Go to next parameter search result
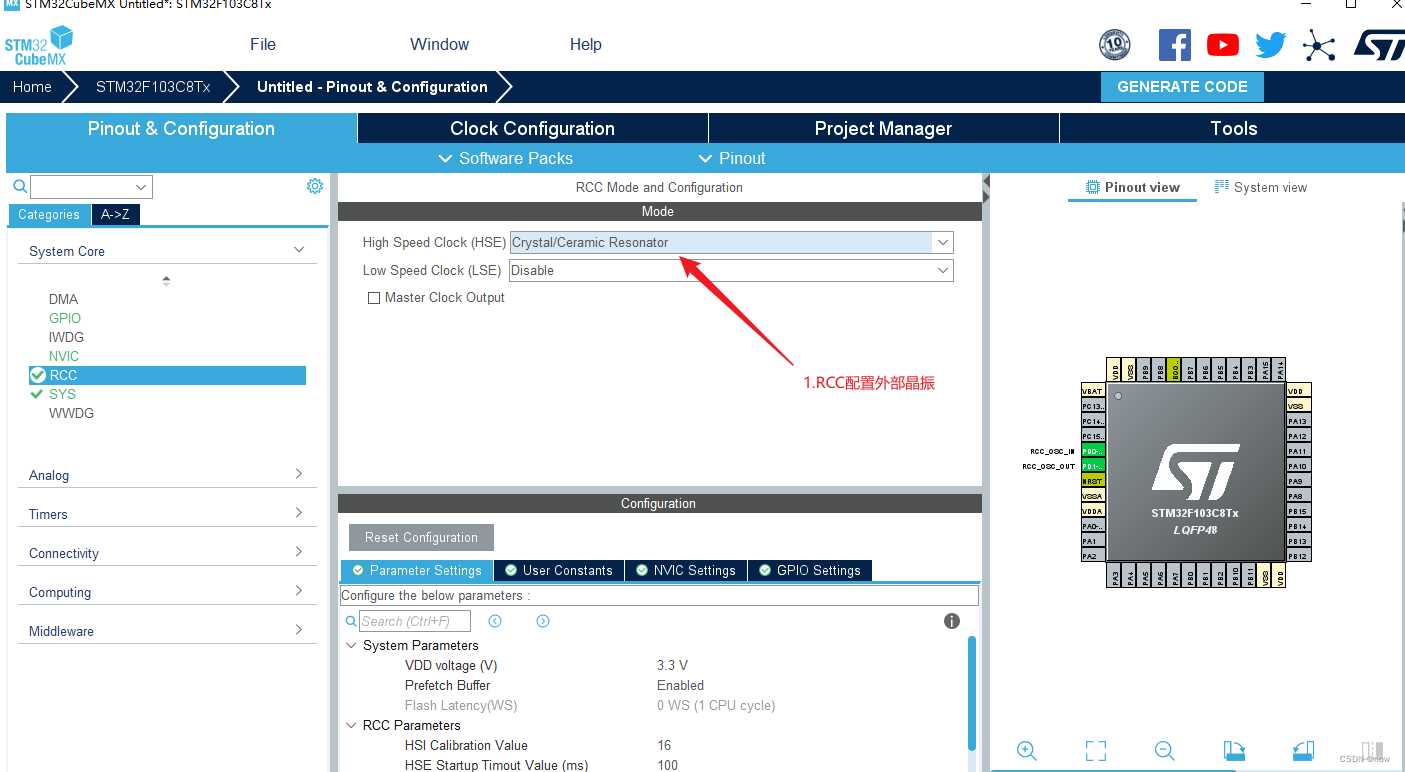The height and width of the screenshot is (772, 1405). pos(543,621)
